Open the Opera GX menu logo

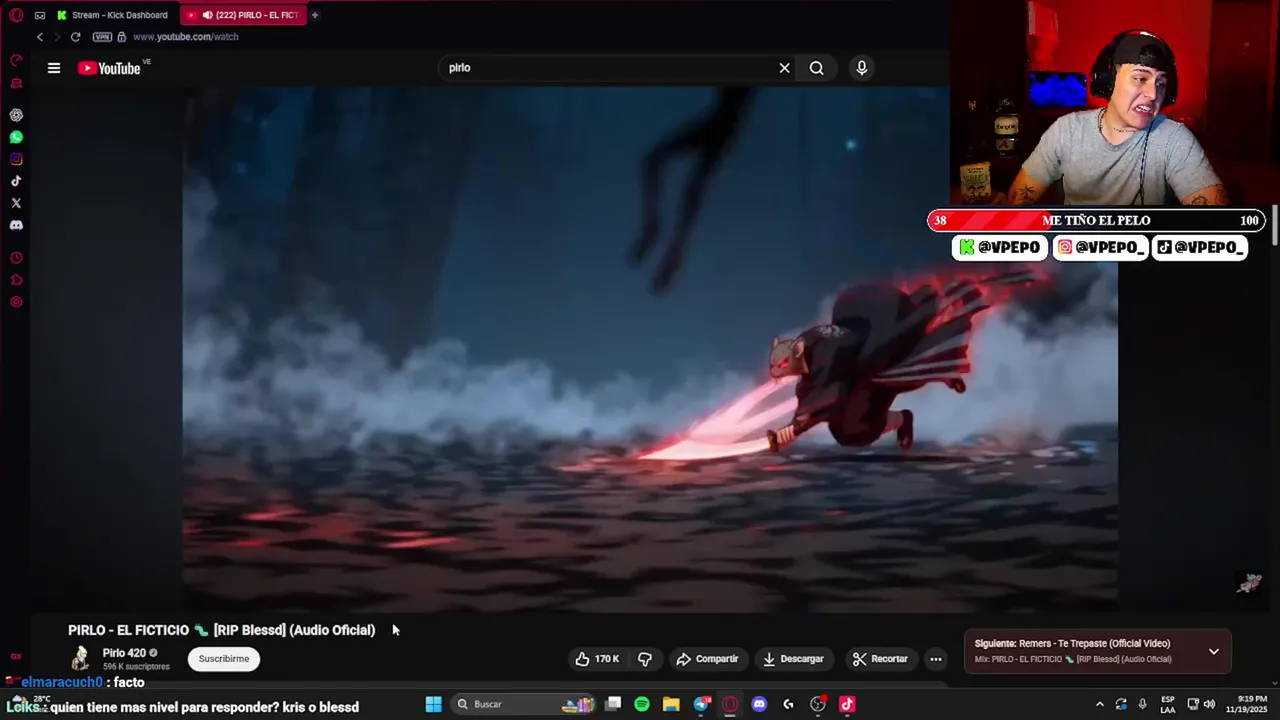pos(16,15)
